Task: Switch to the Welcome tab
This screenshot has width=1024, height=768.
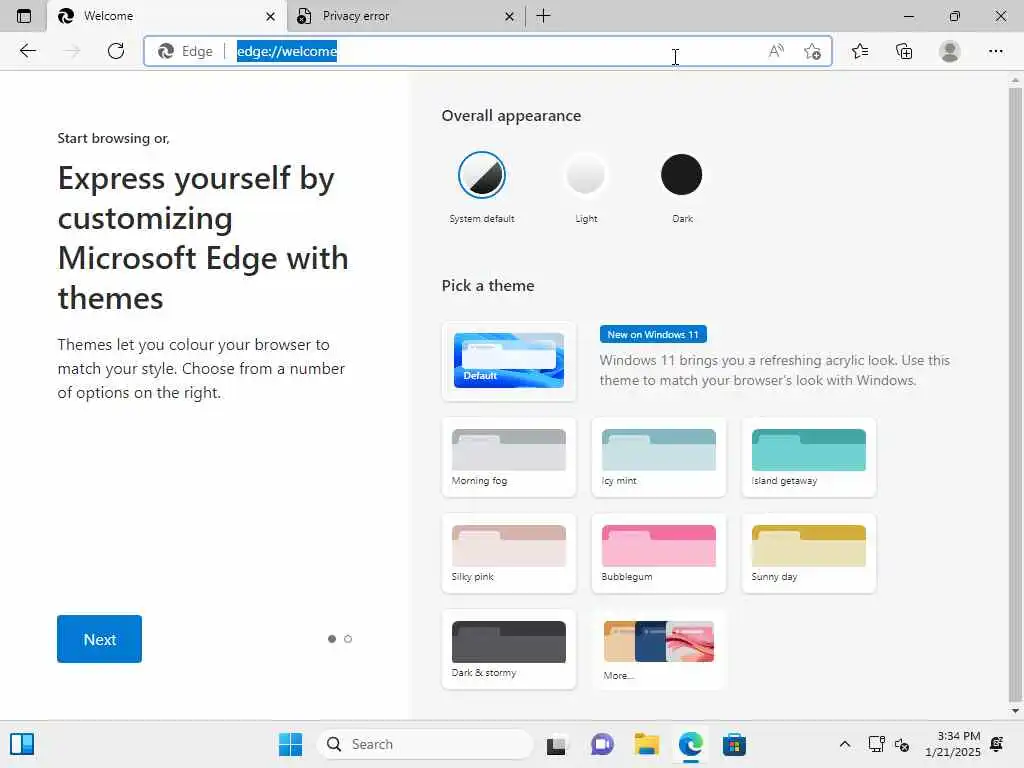Action: pos(167,16)
